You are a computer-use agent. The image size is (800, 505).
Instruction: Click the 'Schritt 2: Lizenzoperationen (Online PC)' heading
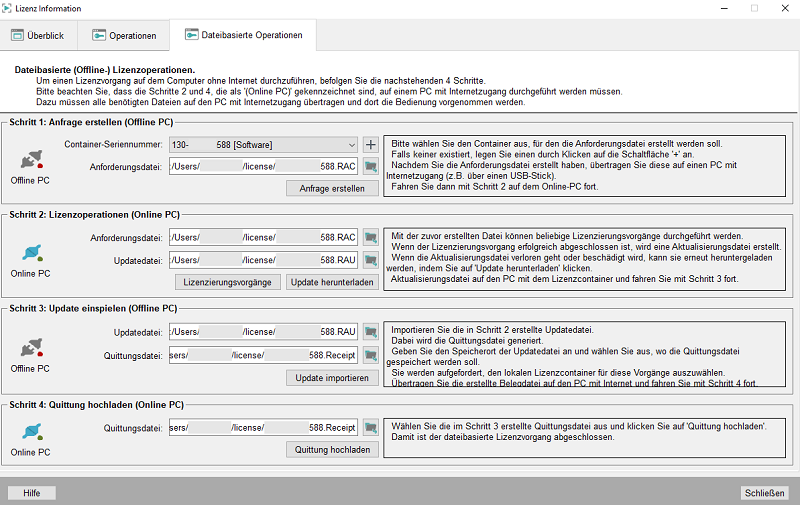pos(94,215)
